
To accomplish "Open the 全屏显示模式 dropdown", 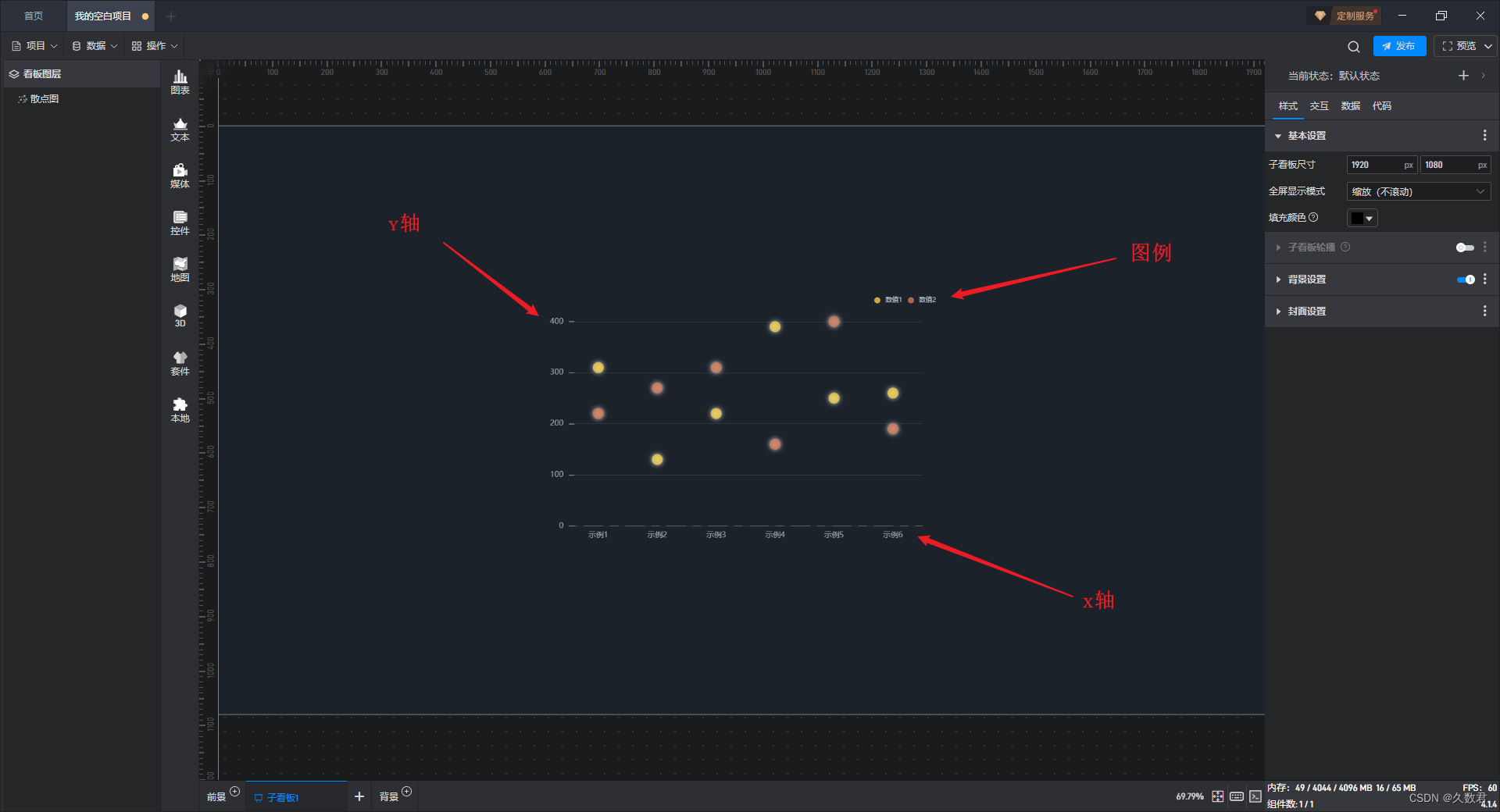I will tap(1418, 191).
